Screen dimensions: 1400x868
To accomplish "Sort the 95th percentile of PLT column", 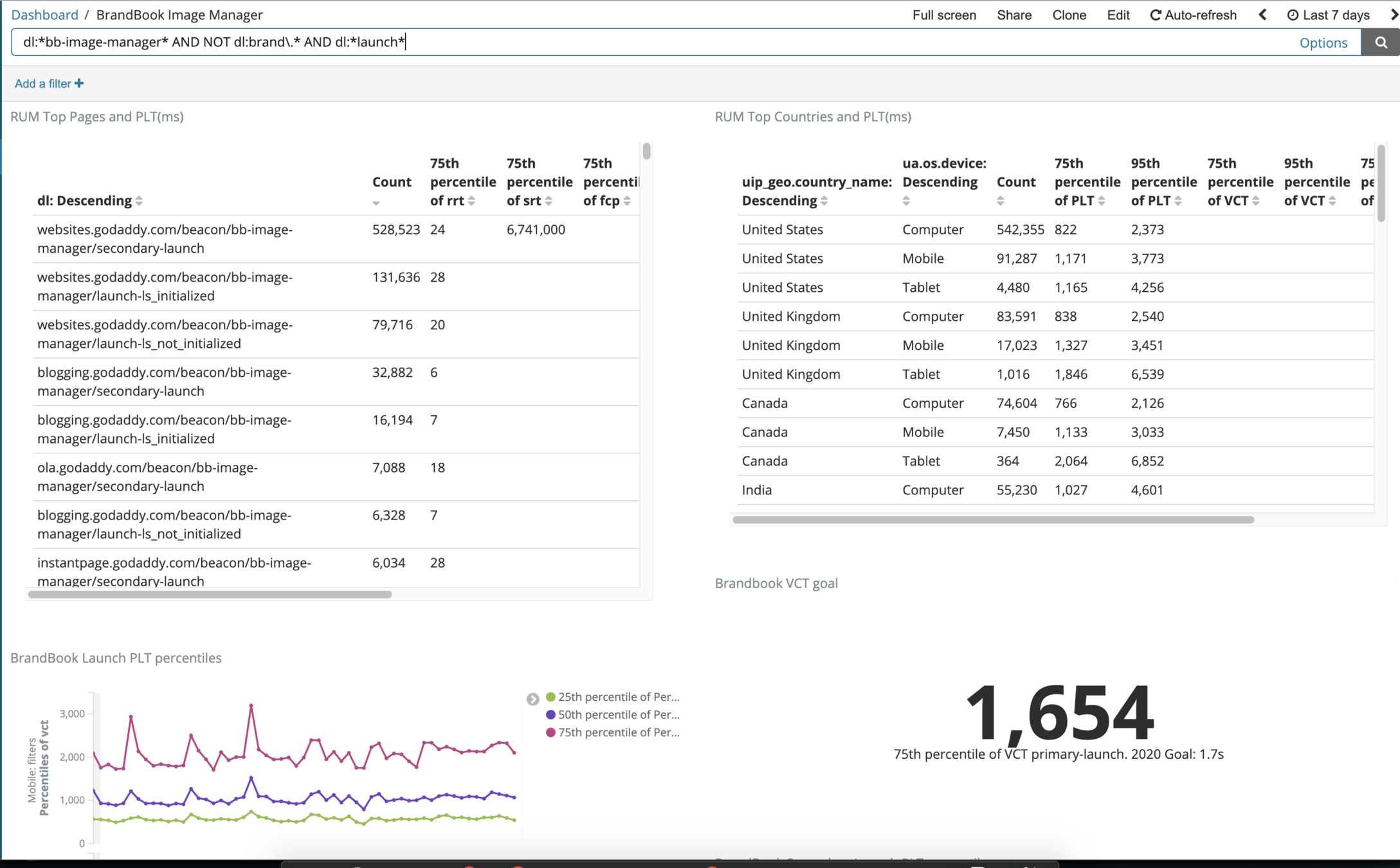I will coord(1178,201).
